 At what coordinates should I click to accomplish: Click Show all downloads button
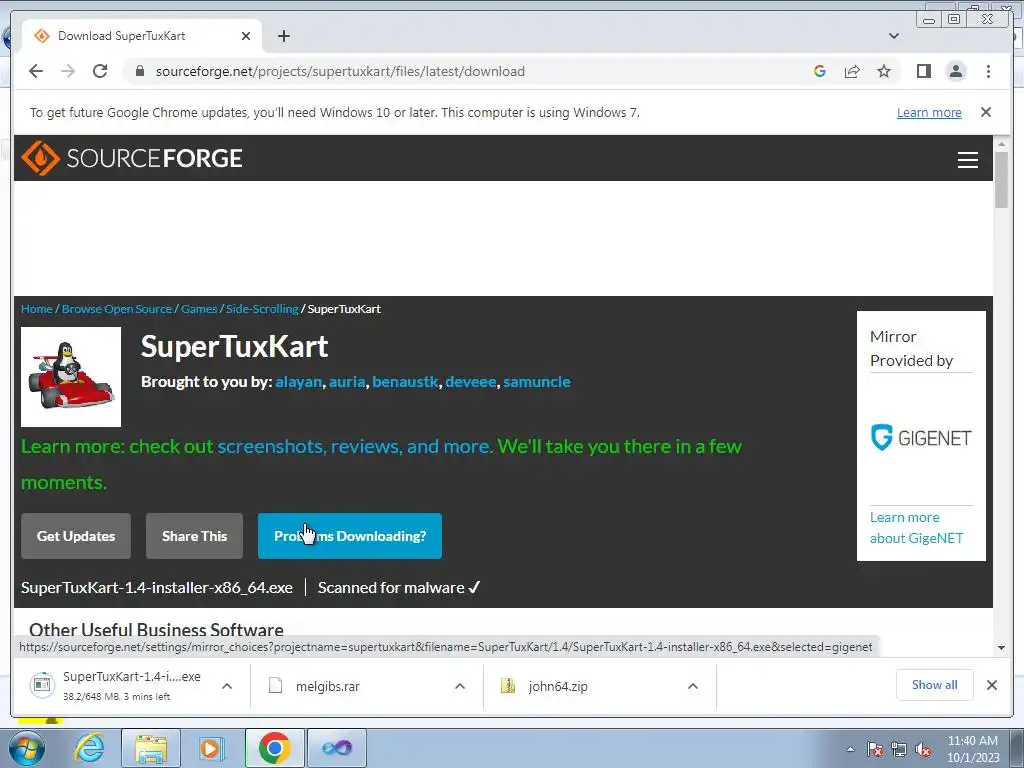(x=935, y=685)
